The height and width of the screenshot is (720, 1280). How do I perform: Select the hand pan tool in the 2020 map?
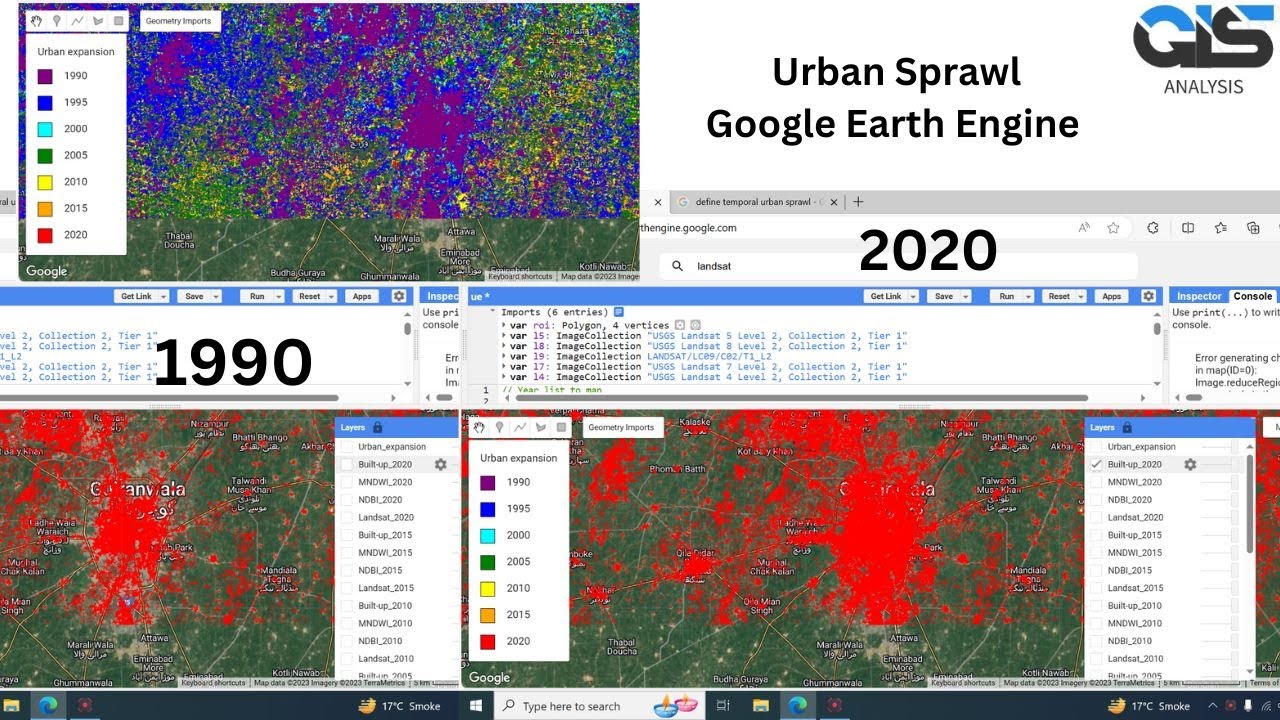tap(479, 427)
